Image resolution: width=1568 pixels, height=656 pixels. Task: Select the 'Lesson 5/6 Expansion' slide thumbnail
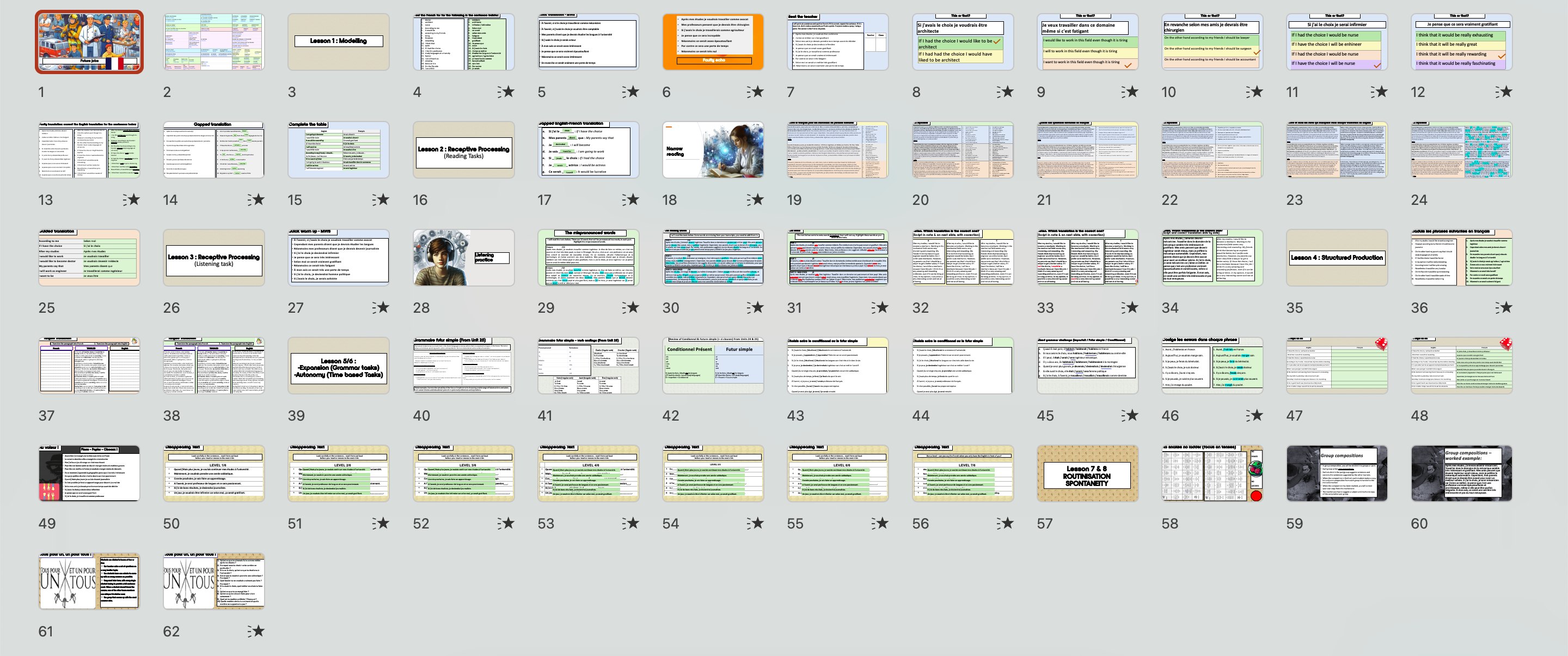(339, 366)
